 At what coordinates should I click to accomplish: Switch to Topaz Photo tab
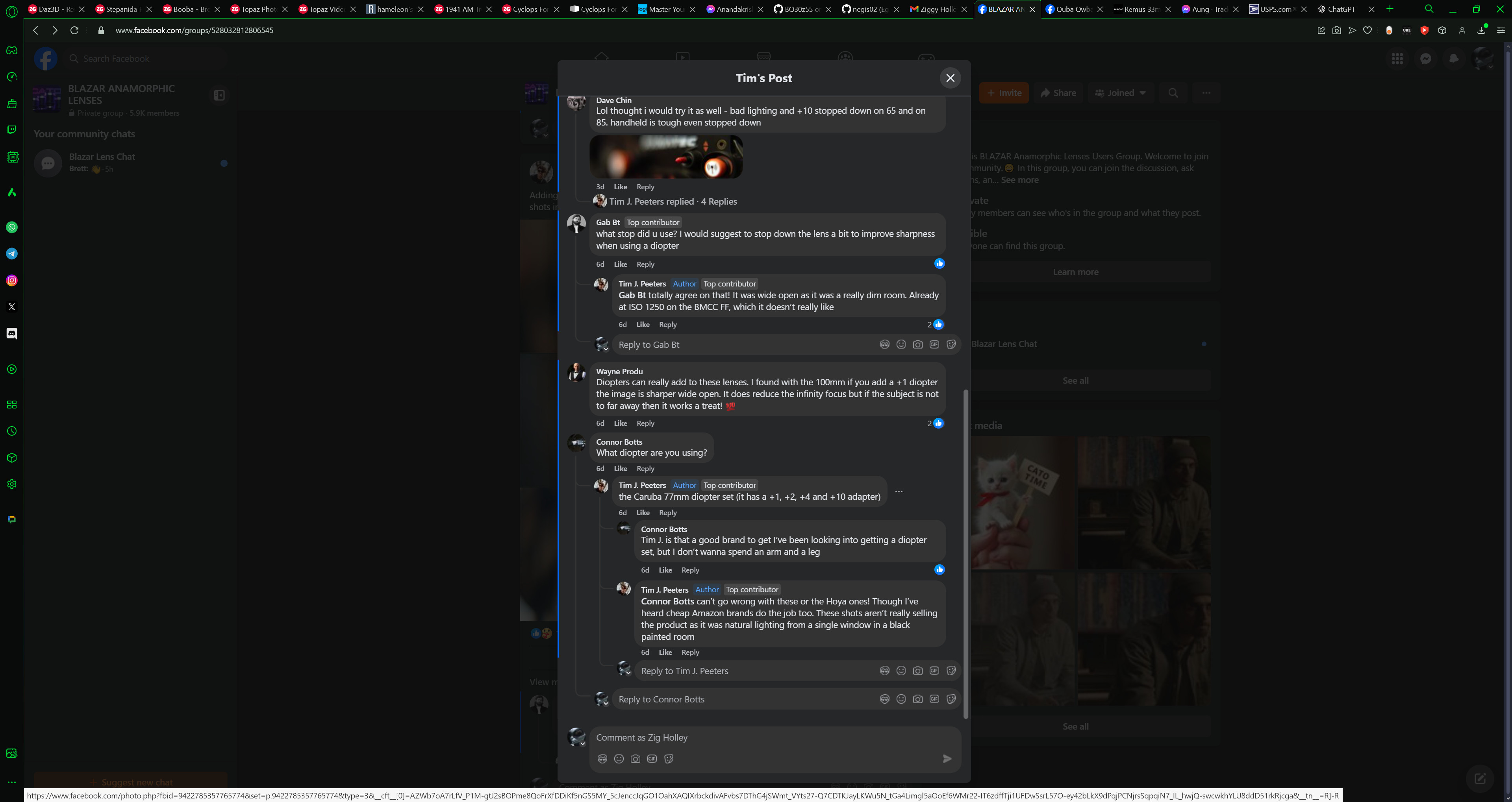click(259, 9)
